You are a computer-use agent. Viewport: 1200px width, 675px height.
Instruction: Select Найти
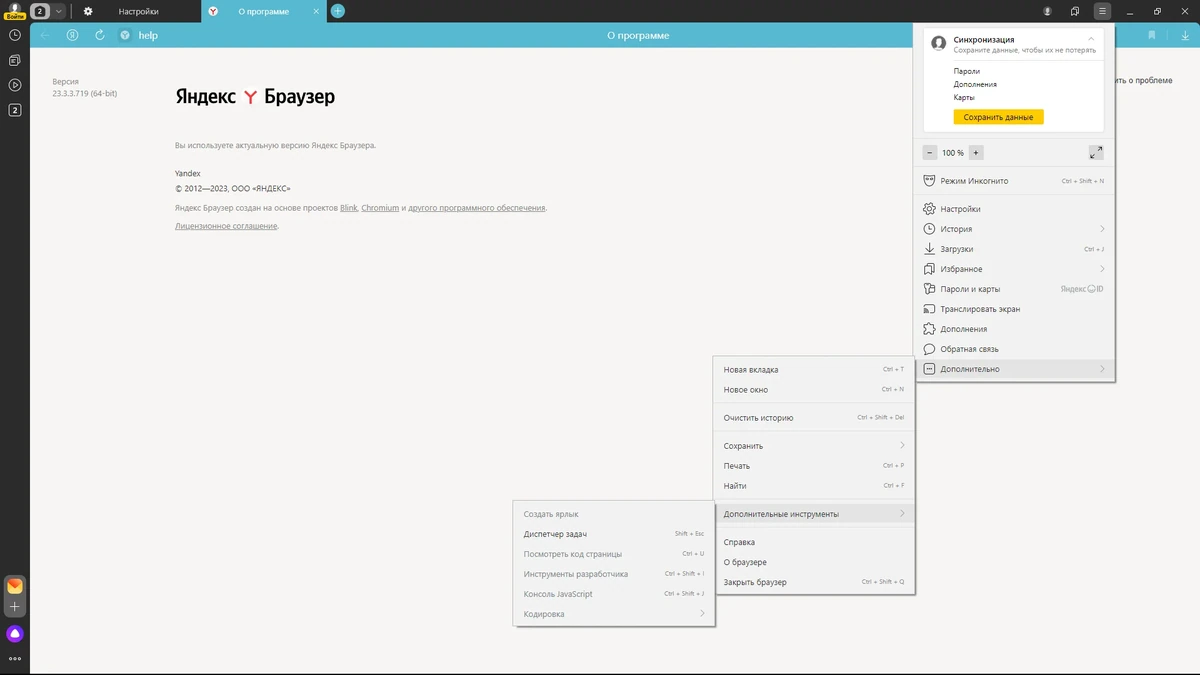[814, 486]
